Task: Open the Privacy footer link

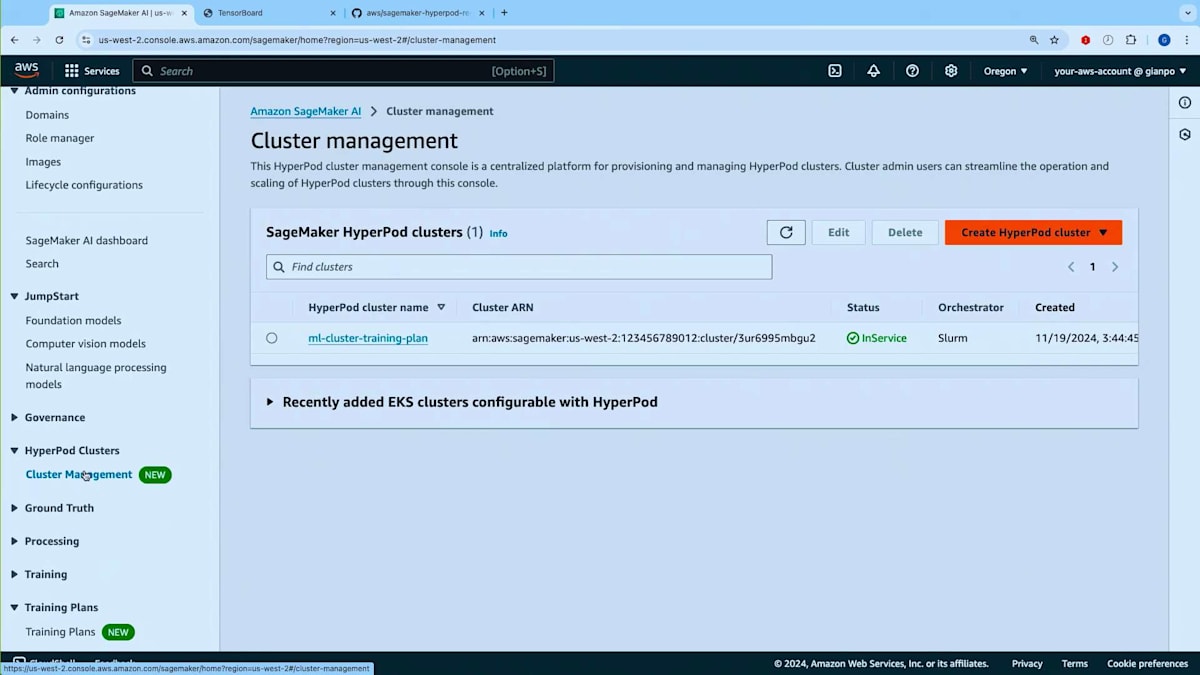Action: (x=1027, y=663)
